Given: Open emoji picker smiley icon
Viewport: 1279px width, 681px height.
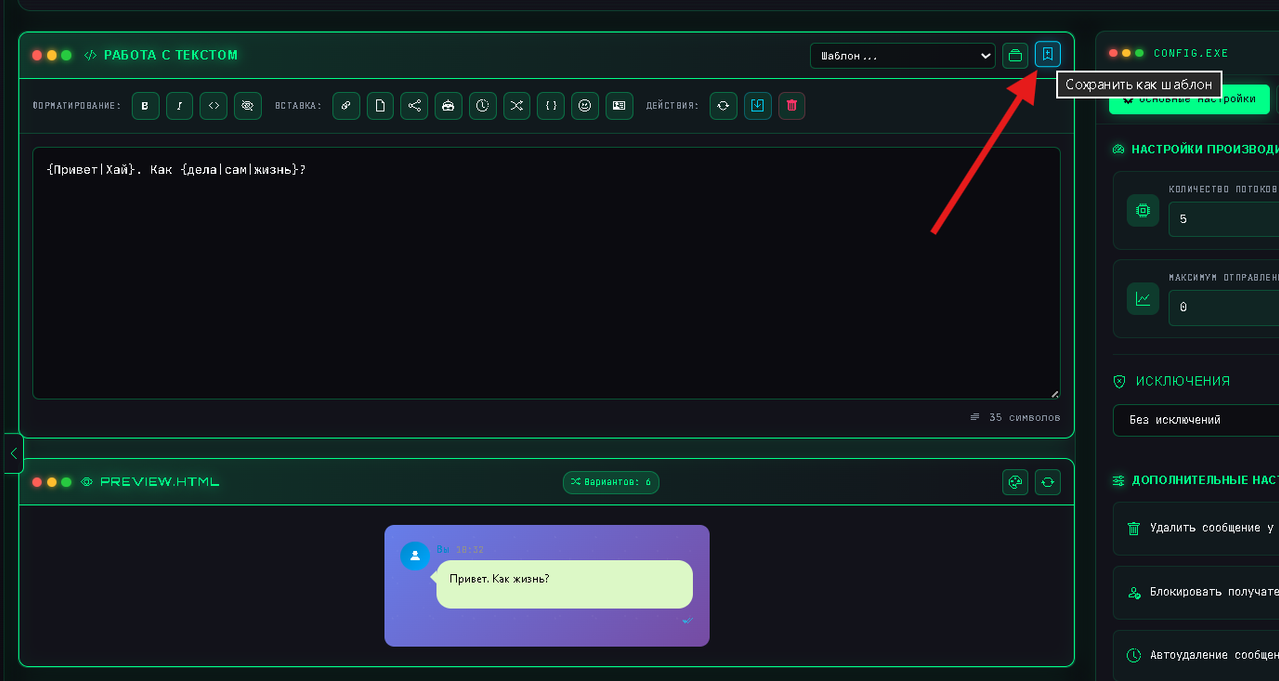Looking at the screenshot, I should [585, 105].
